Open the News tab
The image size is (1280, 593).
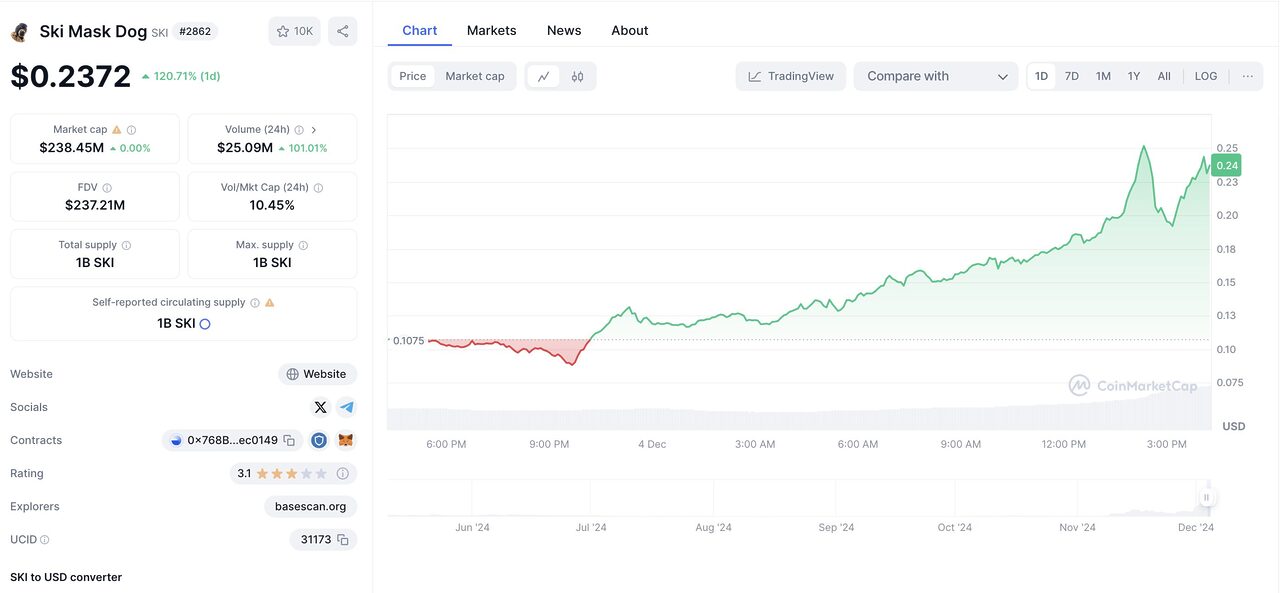564,31
